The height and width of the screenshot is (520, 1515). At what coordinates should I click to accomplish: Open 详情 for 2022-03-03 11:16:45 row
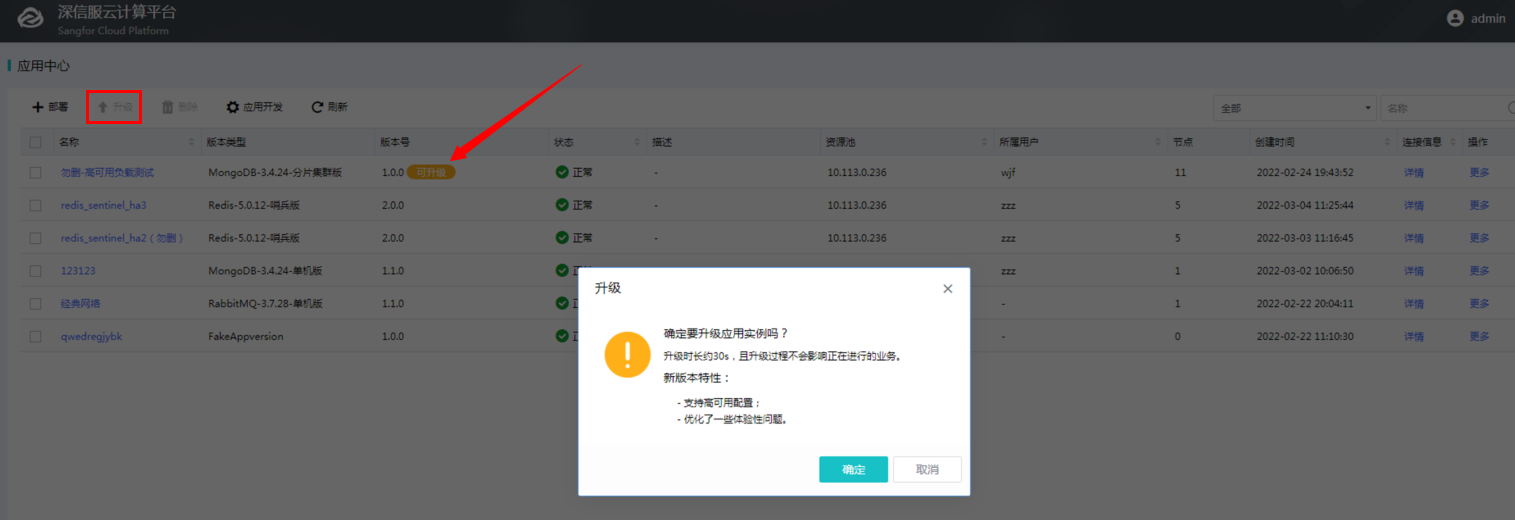[x=1413, y=238]
